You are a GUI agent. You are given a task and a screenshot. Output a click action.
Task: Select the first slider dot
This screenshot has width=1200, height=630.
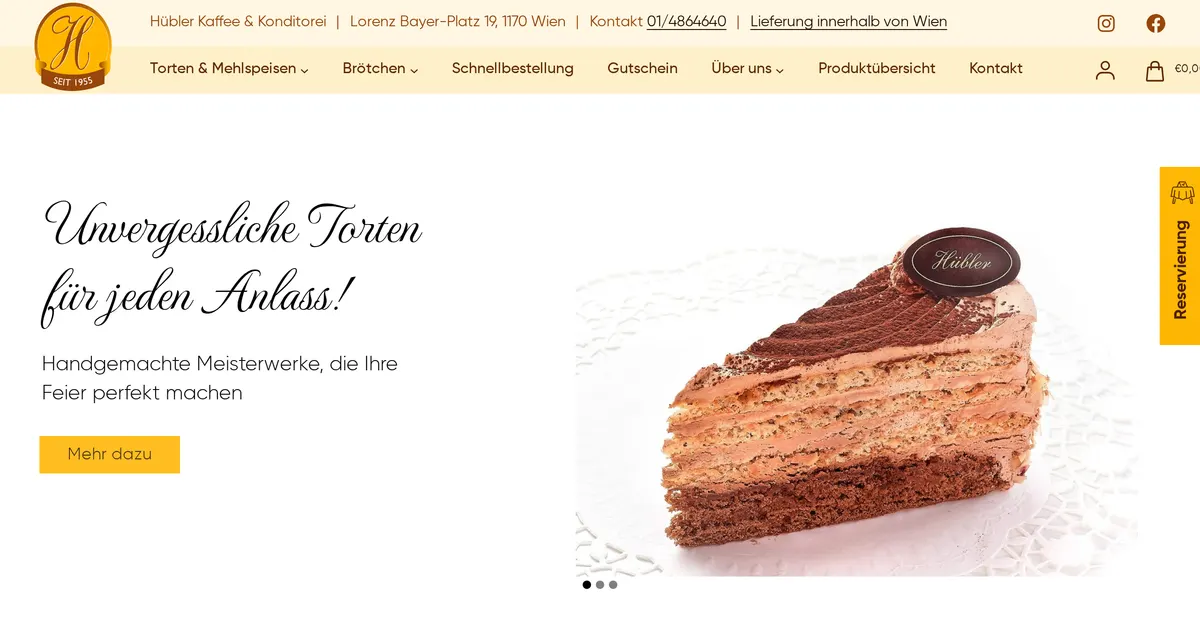click(x=587, y=585)
